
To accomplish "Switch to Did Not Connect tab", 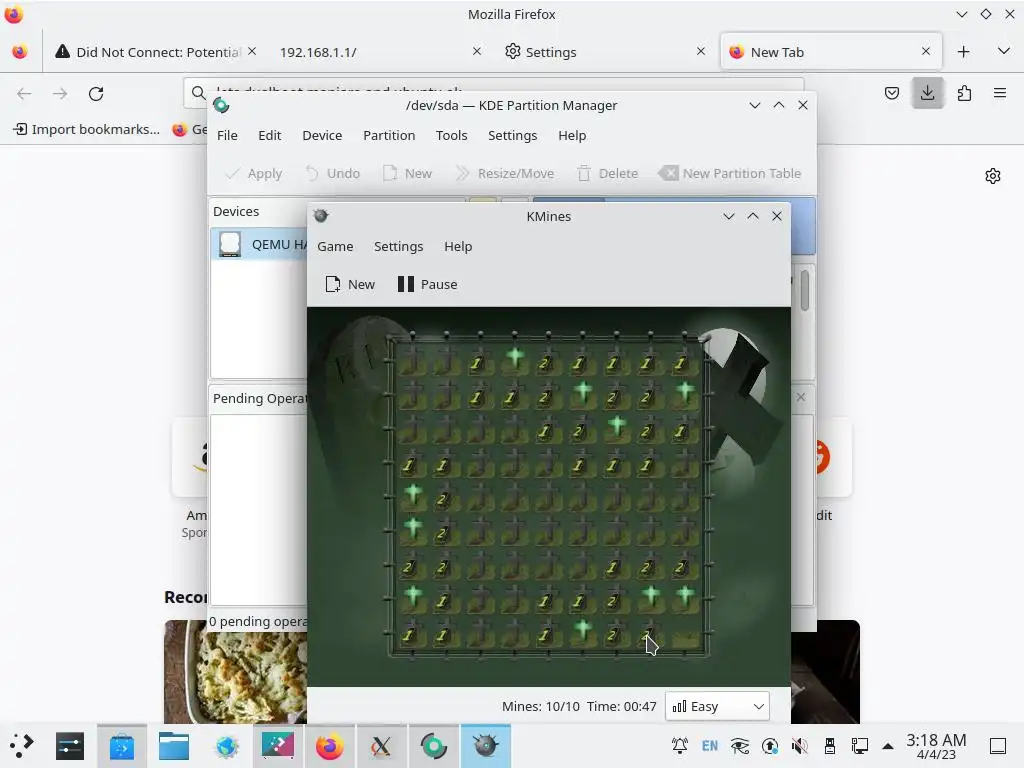I will (155, 52).
